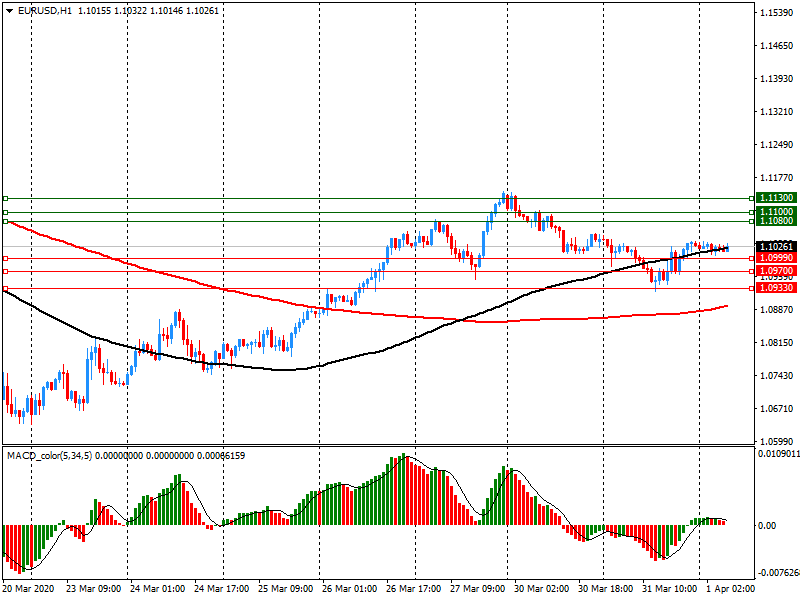Viewport: 800px width, 600px height.
Task: Click the 1.12490 price axis label
Action: (776, 145)
